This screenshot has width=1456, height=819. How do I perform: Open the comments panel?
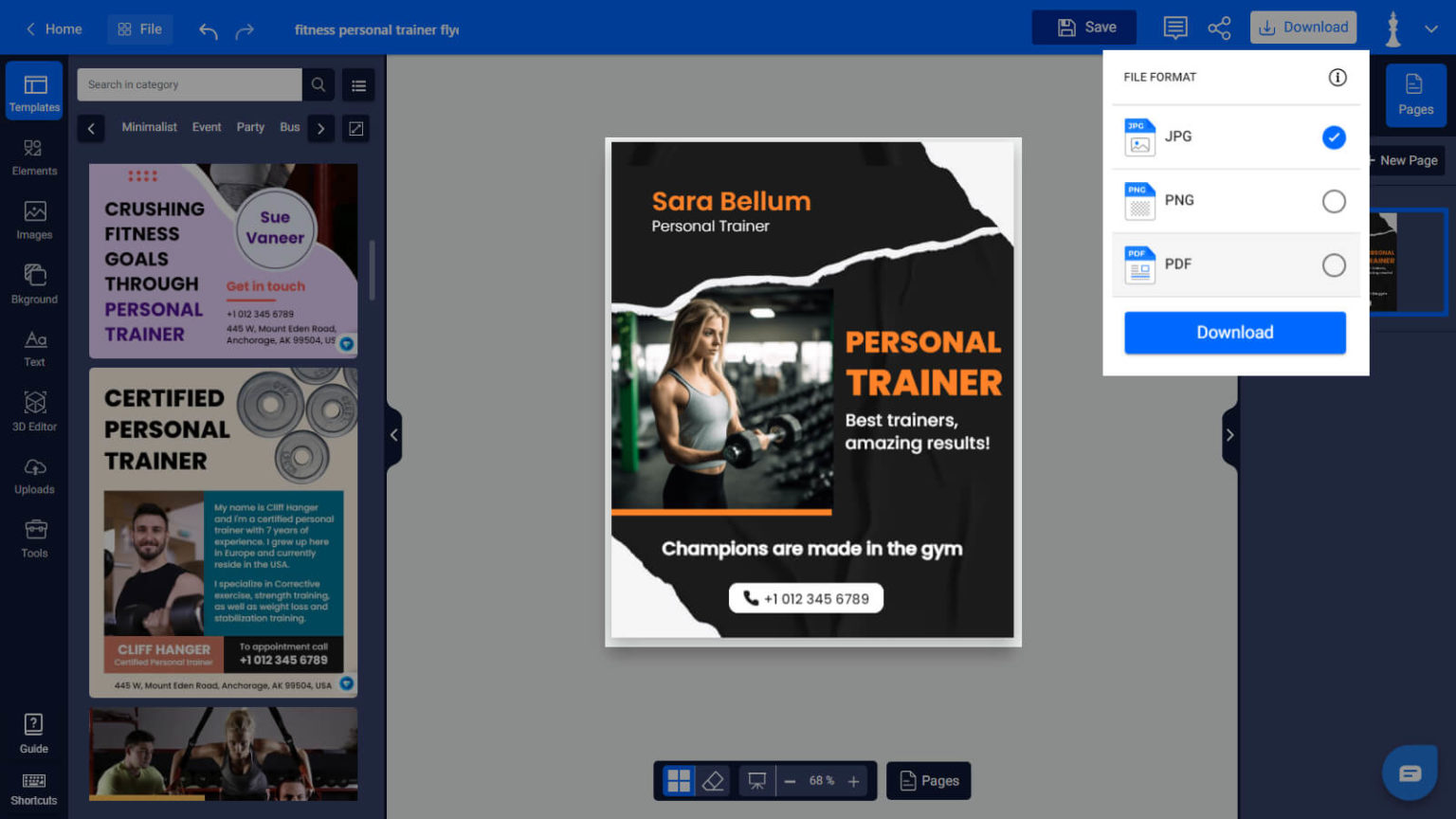coord(1175,27)
